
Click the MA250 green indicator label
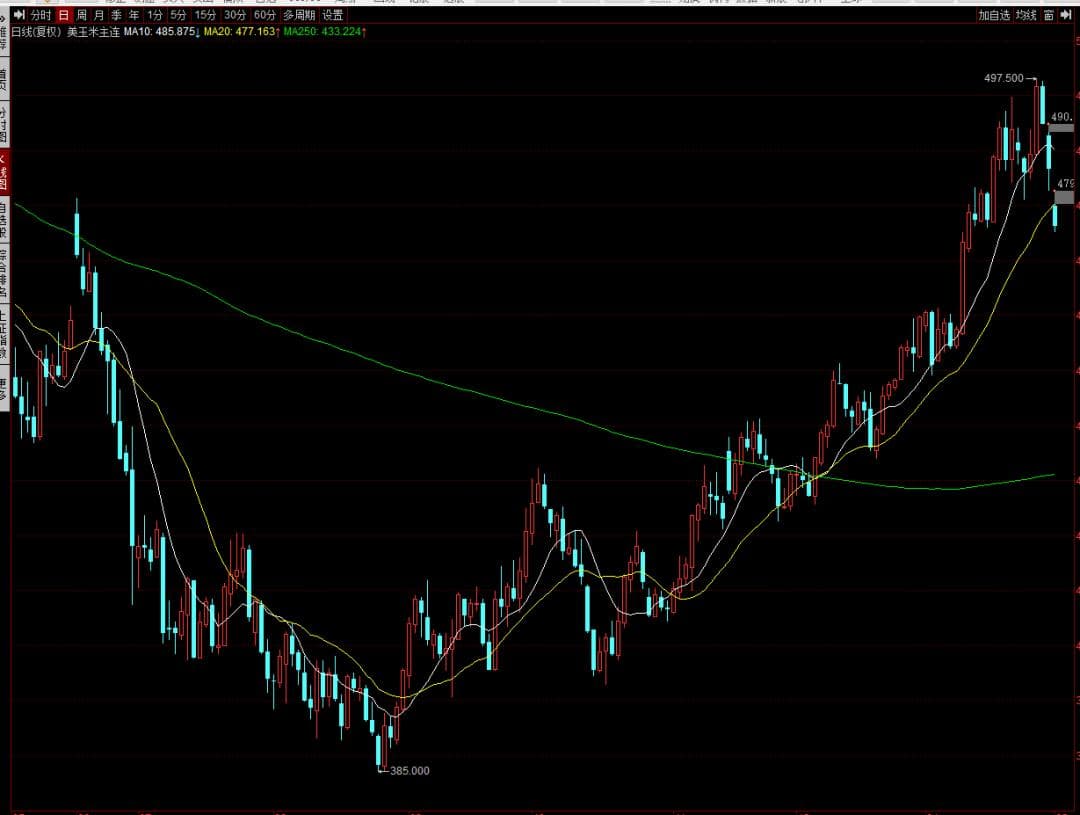pyautogui.click(x=324, y=32)
